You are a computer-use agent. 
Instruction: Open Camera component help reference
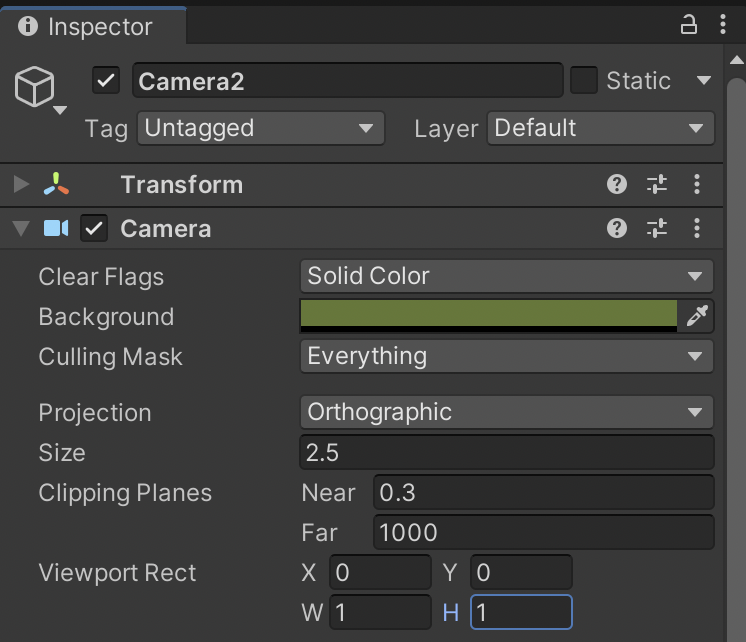click(x=617, y=228)
